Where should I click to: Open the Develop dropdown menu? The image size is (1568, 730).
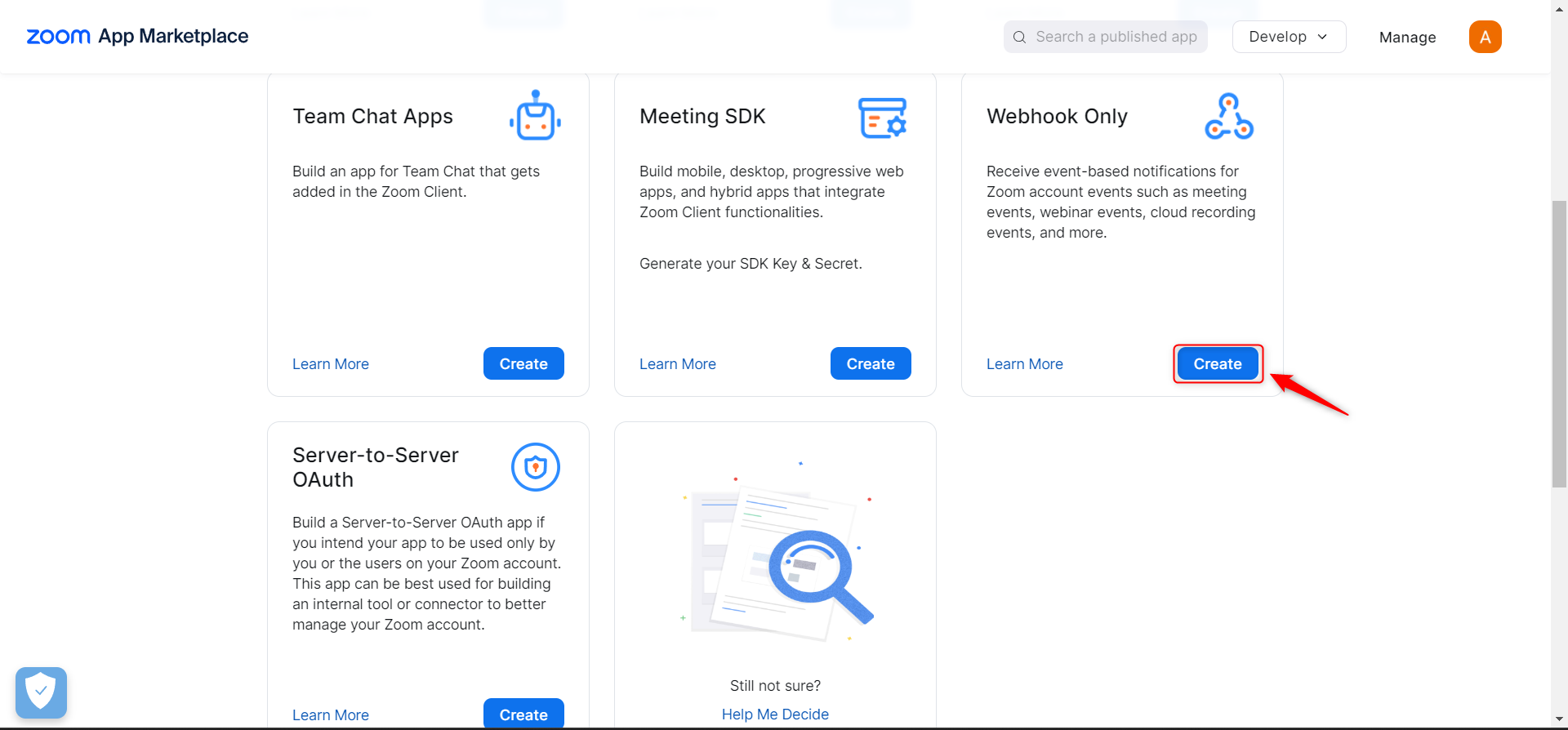[1289, 37]
